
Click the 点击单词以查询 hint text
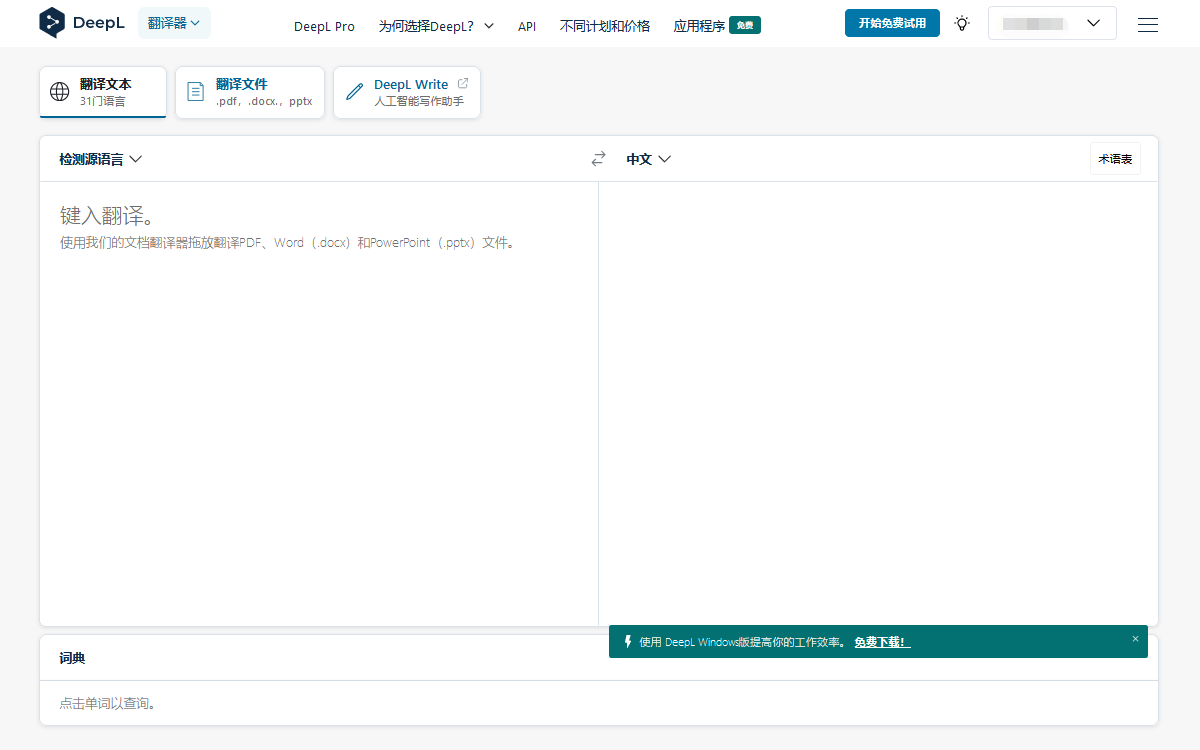point(107,704)
